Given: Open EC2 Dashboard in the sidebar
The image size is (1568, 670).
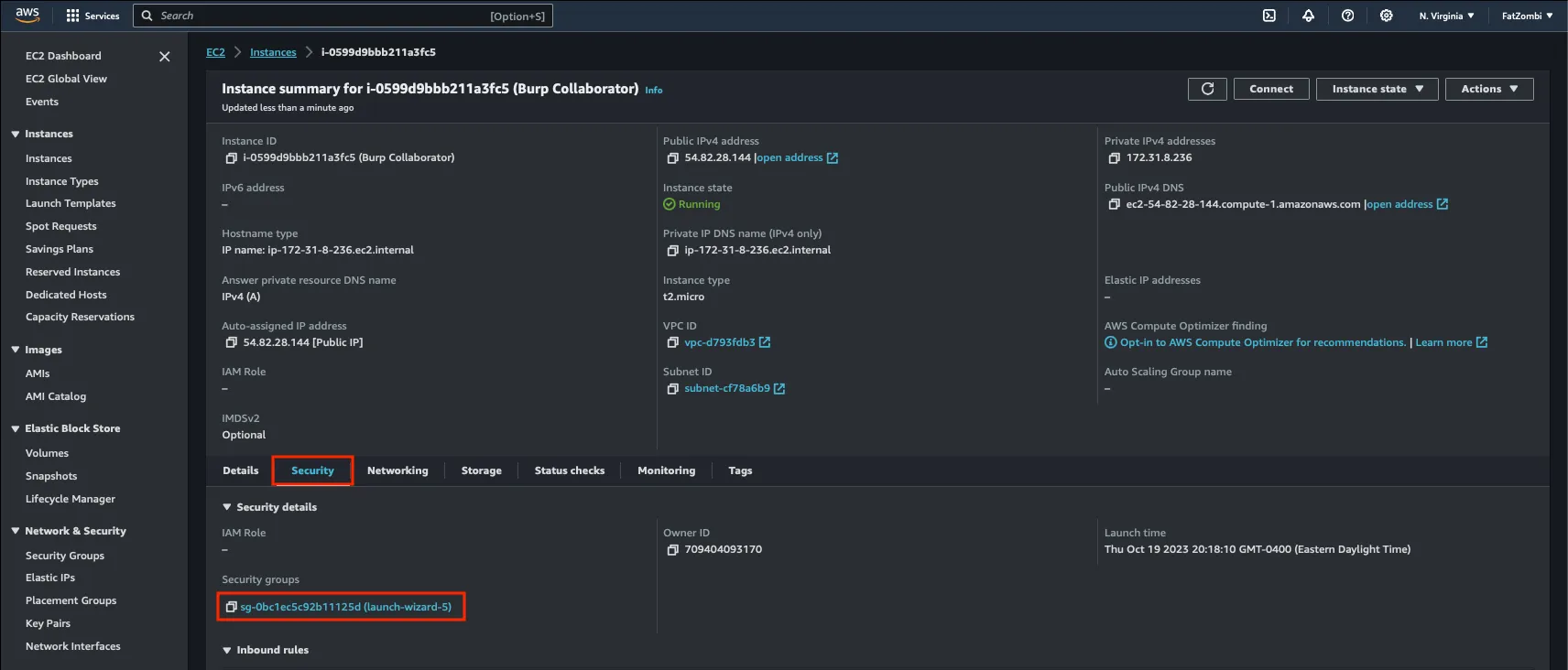Looking at the screenshot, I should coord(63,56).
